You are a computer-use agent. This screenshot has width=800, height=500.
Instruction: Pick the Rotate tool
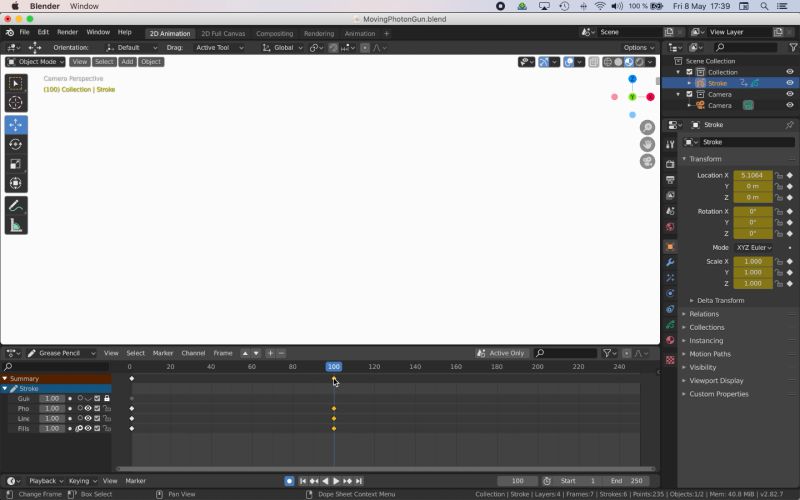tap(16, 144)
